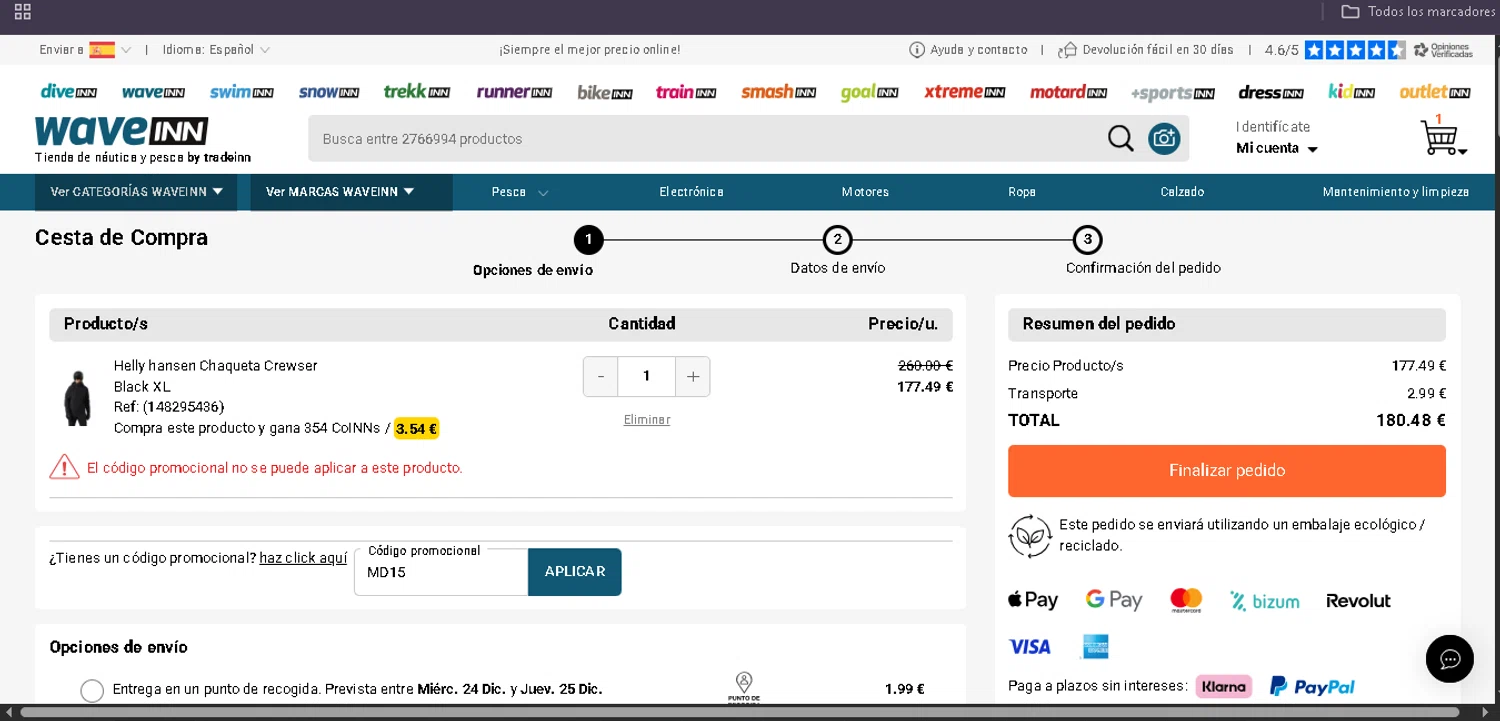Click the Opiniones Verificadas badge
The width and height of the screenshot is (1500, 721).
tap(1443, 50)
